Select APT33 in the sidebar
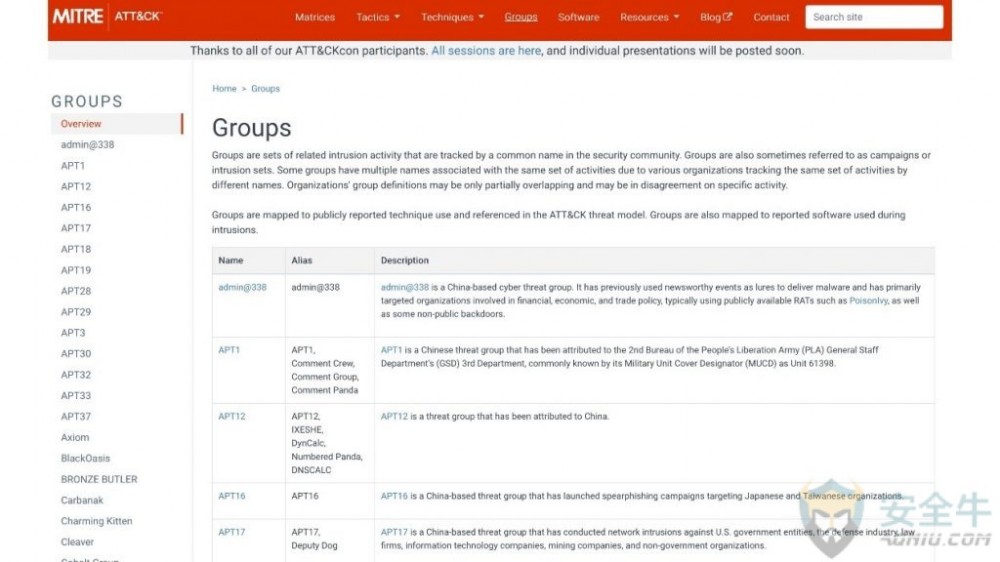 76,396
